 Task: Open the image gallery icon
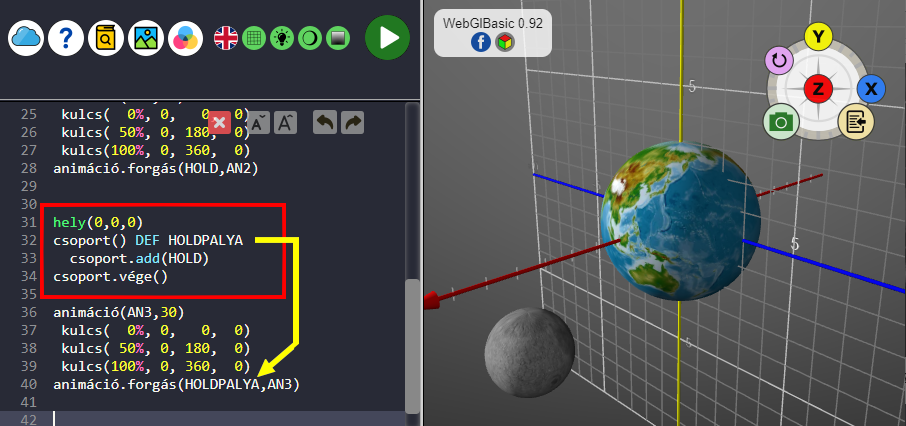point(146,38)
